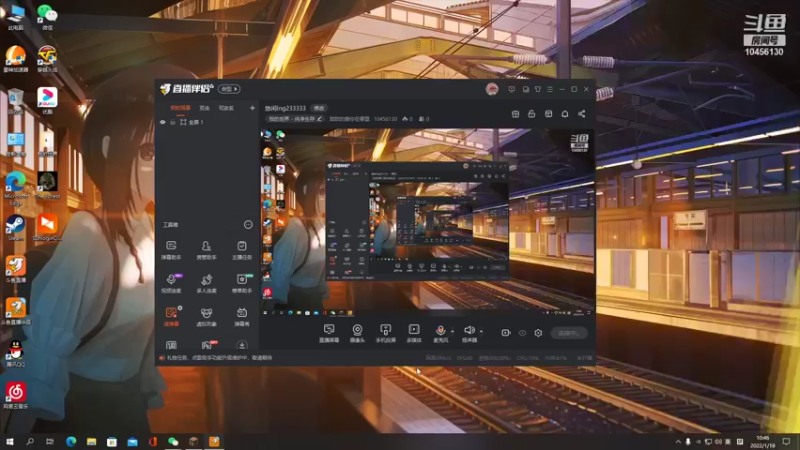Click the icon between the lock and the bell
Viewport: 800px width, 450px height.
click(548, 114)
